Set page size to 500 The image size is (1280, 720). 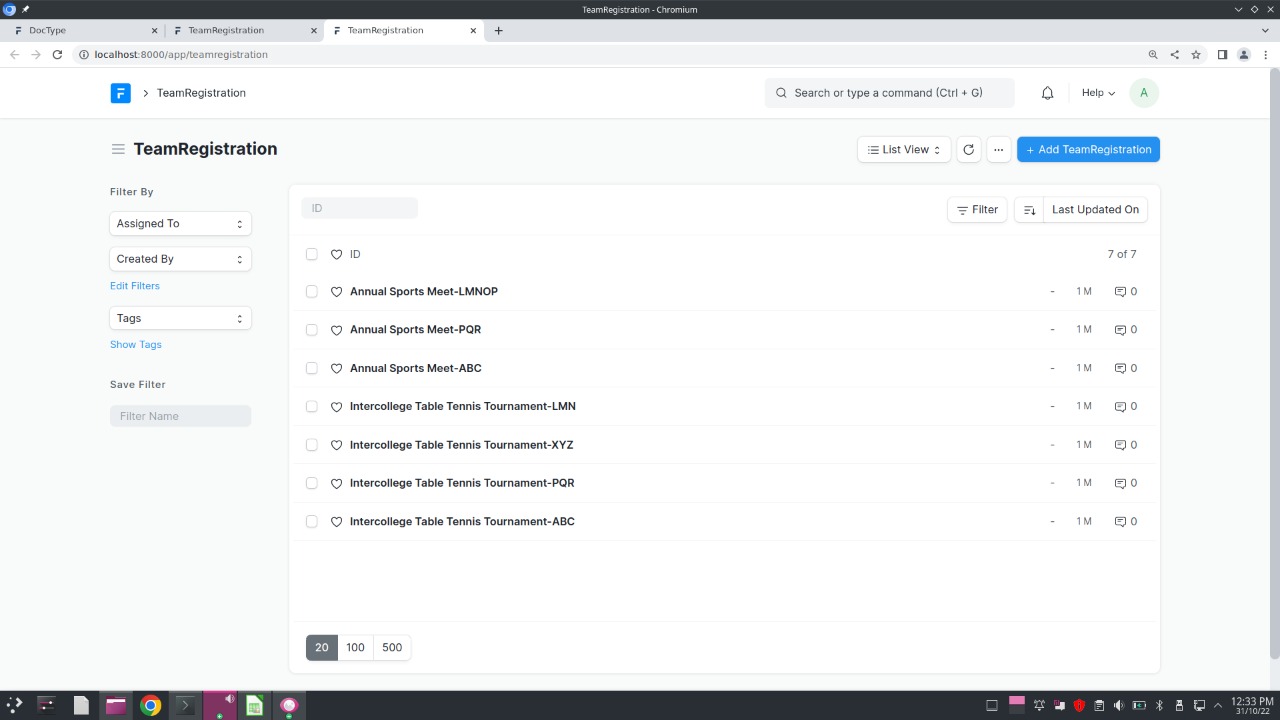tap(392, 648)
